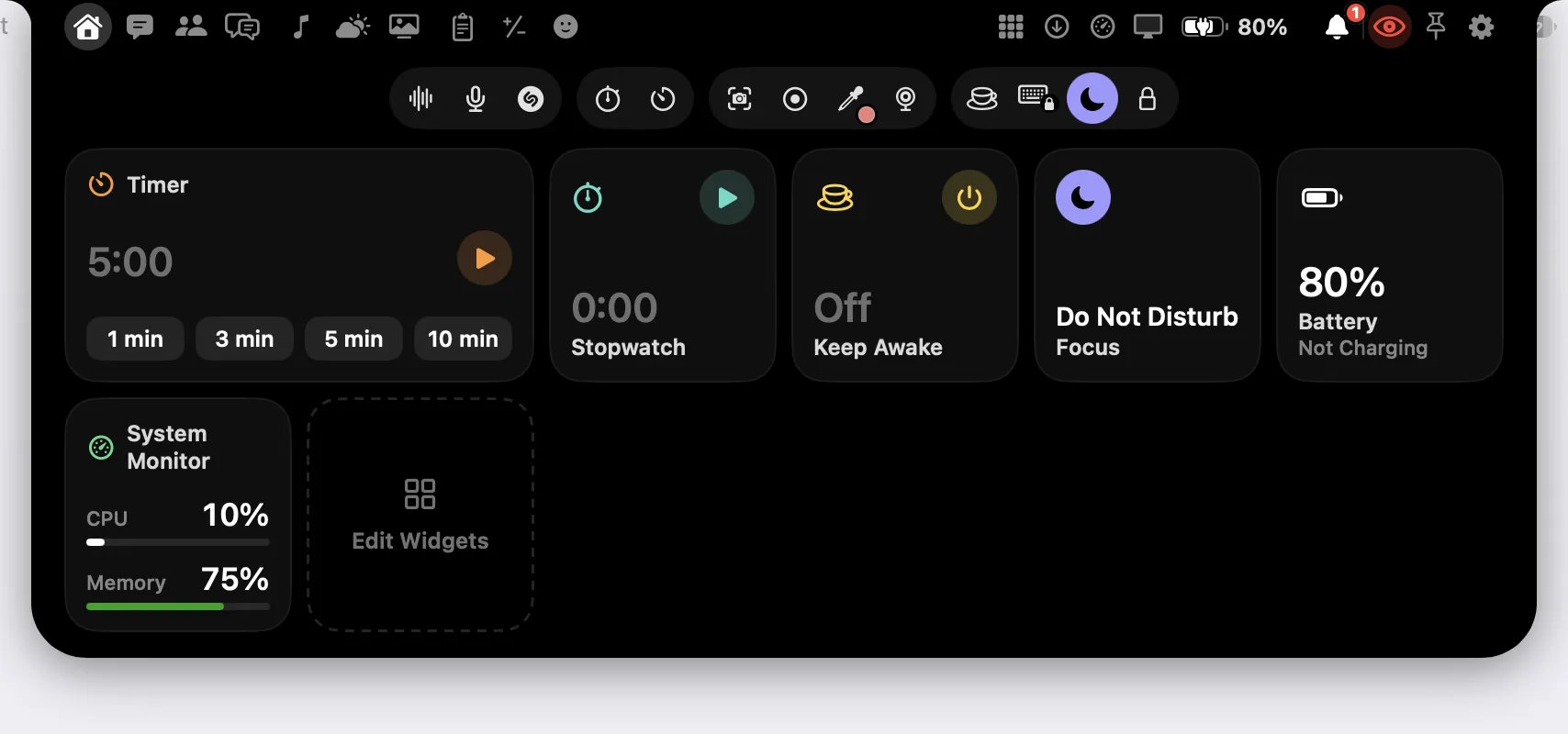Toggle the keyboard lock quick action

click(1036, 97)
